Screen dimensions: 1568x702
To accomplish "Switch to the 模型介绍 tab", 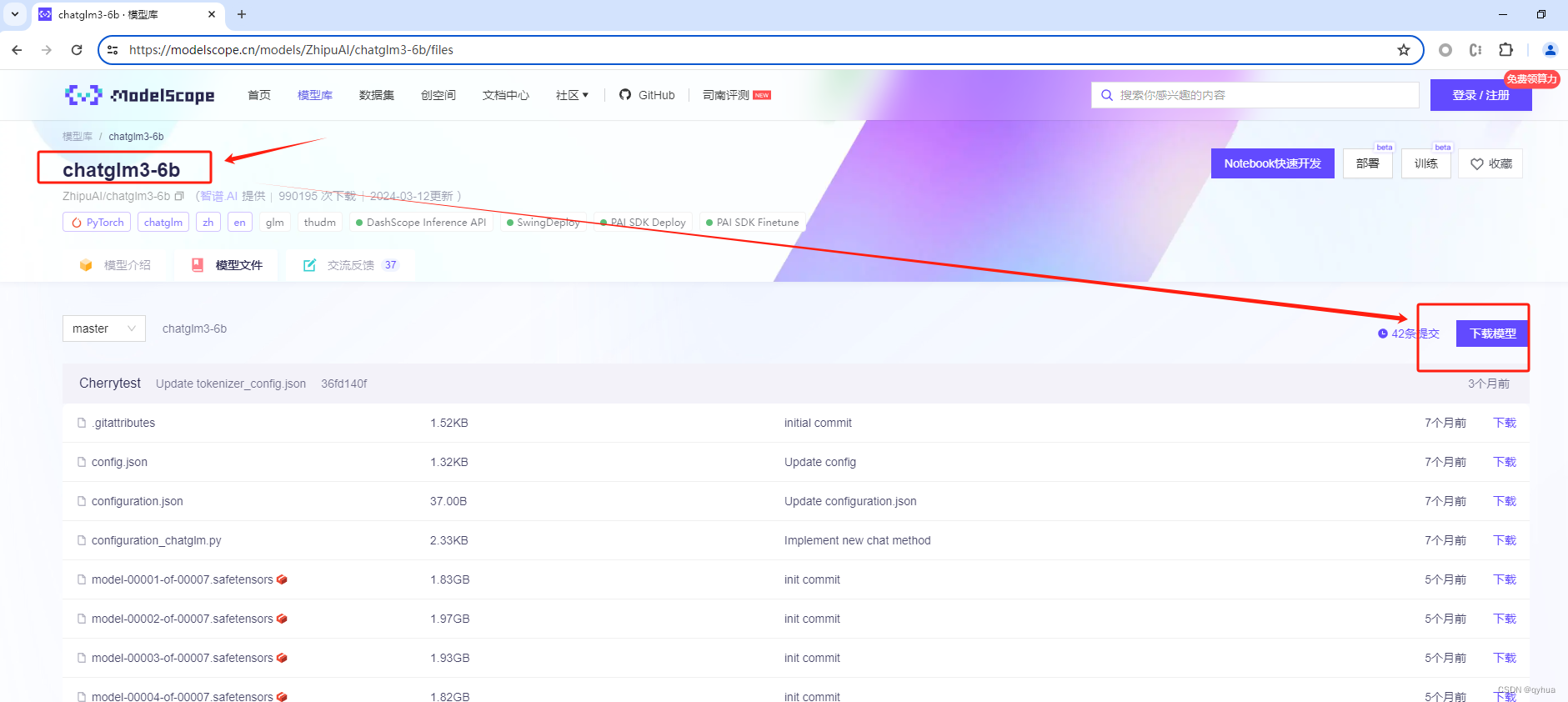I will pos(115,265).
